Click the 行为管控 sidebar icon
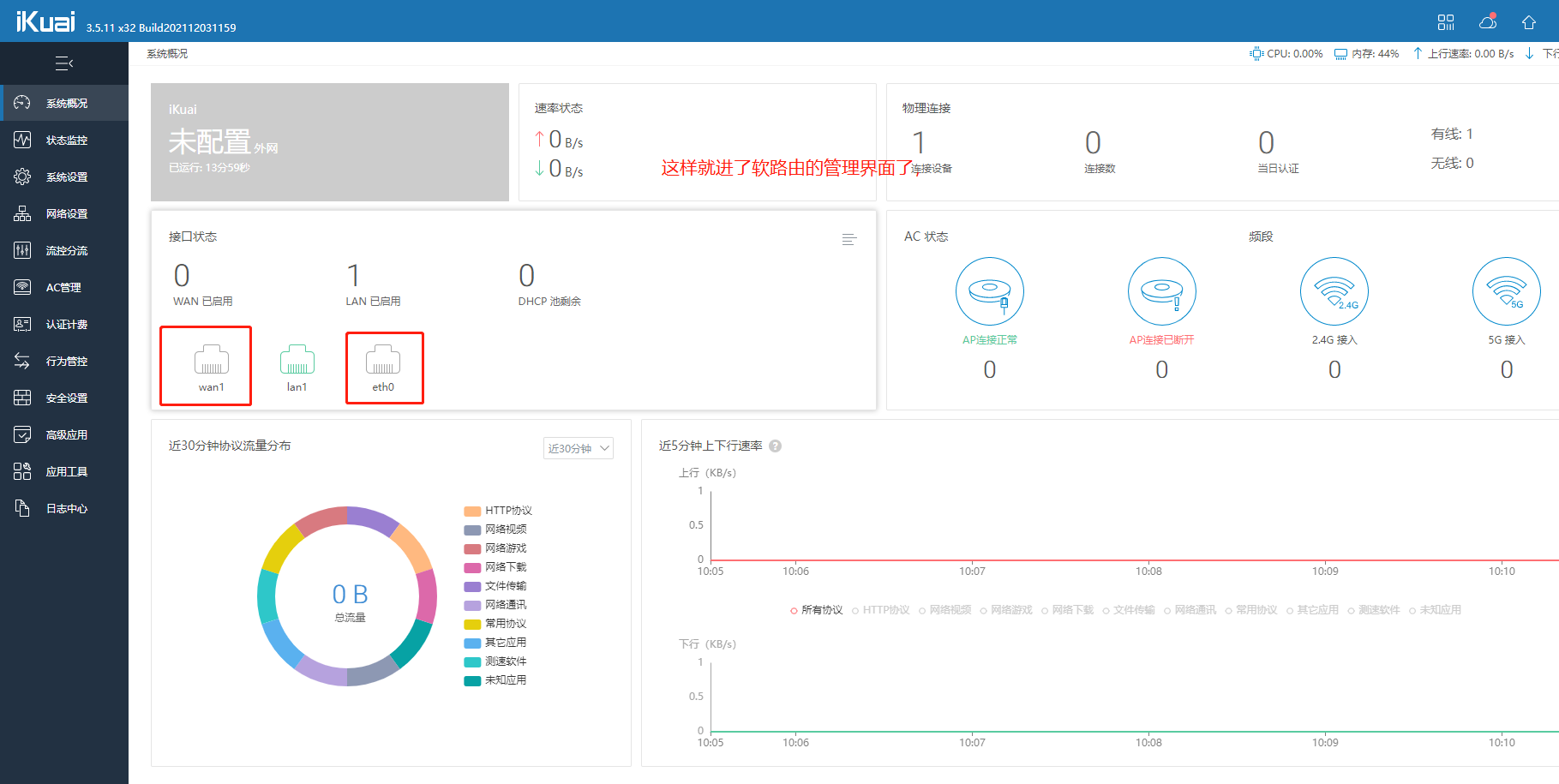This screenshot has height=784, width=1559. coord(22,361)
